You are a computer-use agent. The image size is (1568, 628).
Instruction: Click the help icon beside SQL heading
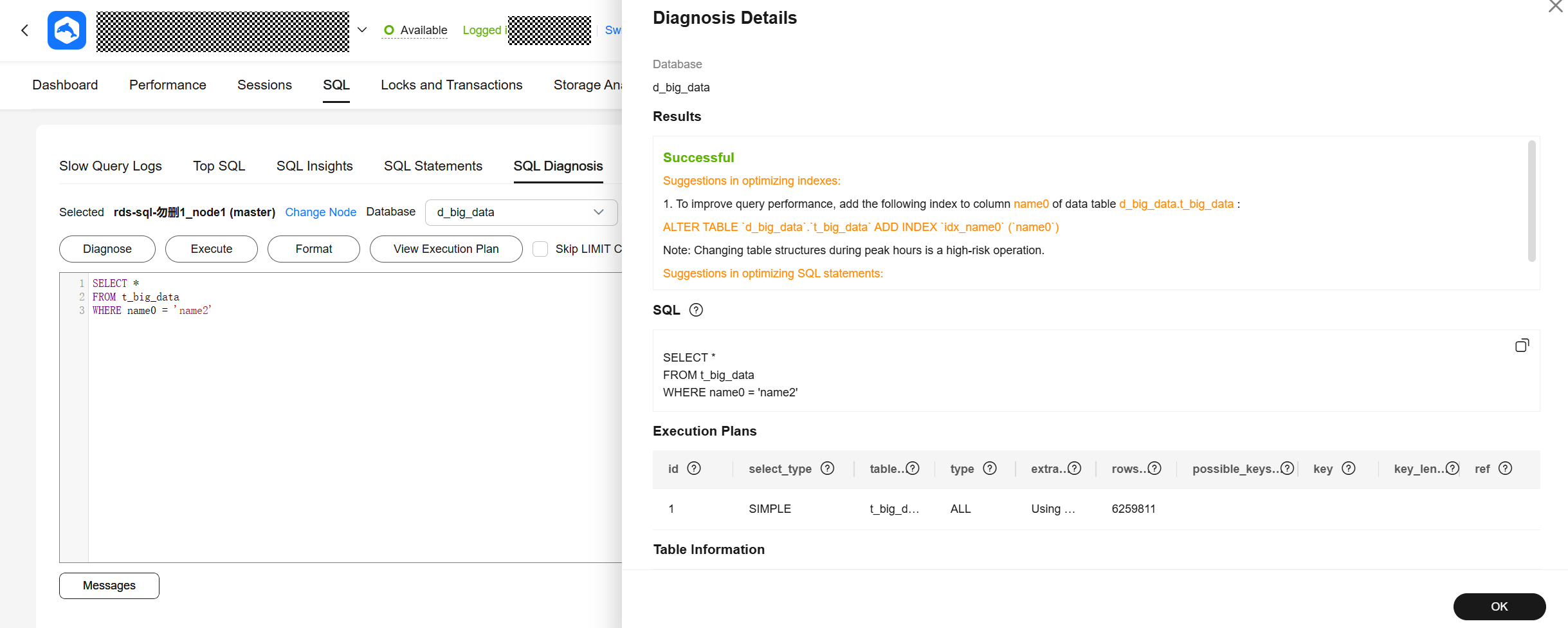tap(696, 310)
